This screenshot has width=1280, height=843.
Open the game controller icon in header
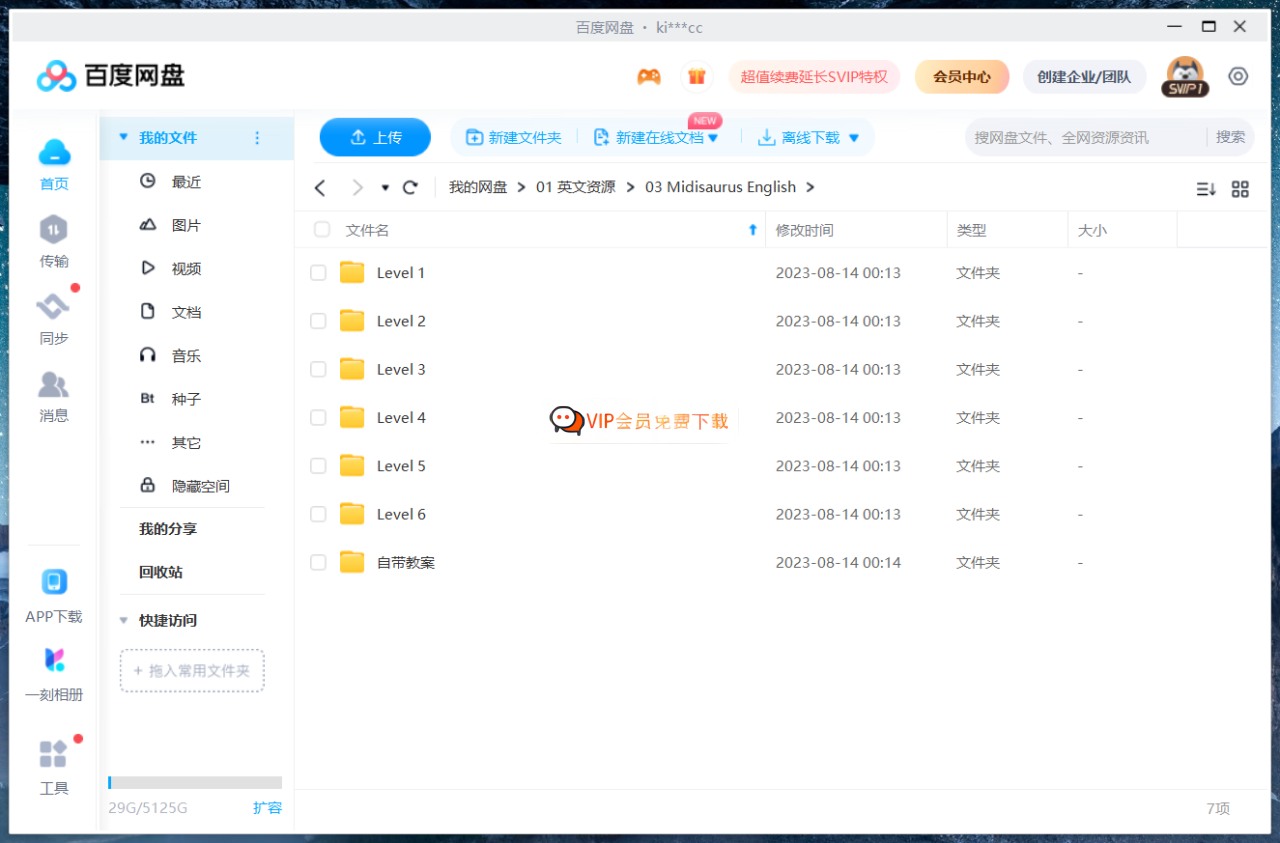click(x=649, y=77)
